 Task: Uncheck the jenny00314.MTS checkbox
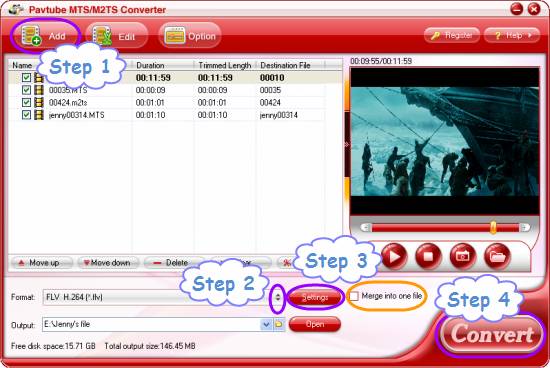(26, 115)
